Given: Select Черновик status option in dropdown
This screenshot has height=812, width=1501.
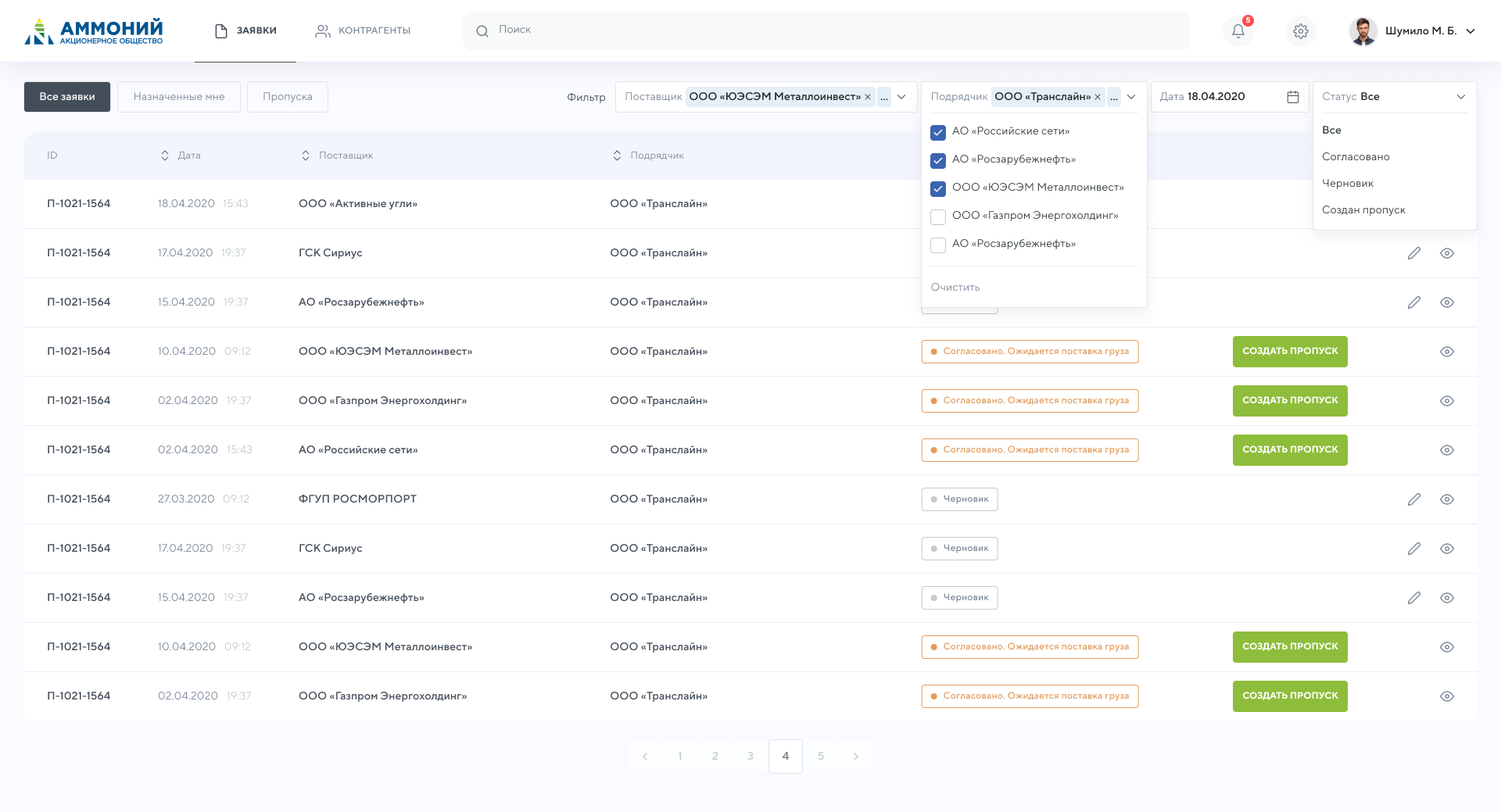Looking at the screenshot, I should pyautogui.click(x=1348, y=184).
